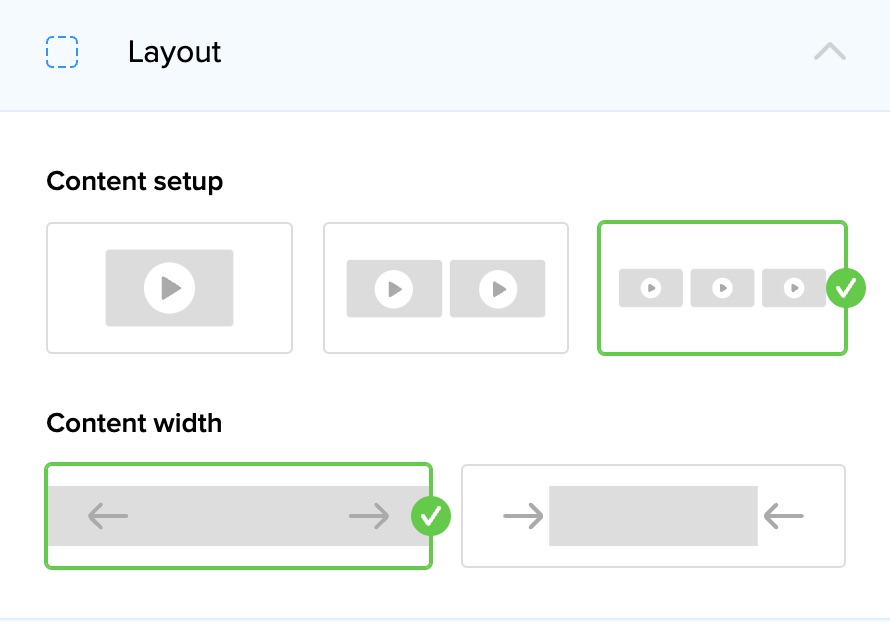This screenshot has height=622, width=890.
Task: Collapse the Layout section with the chevron
Action: [829, 52]
